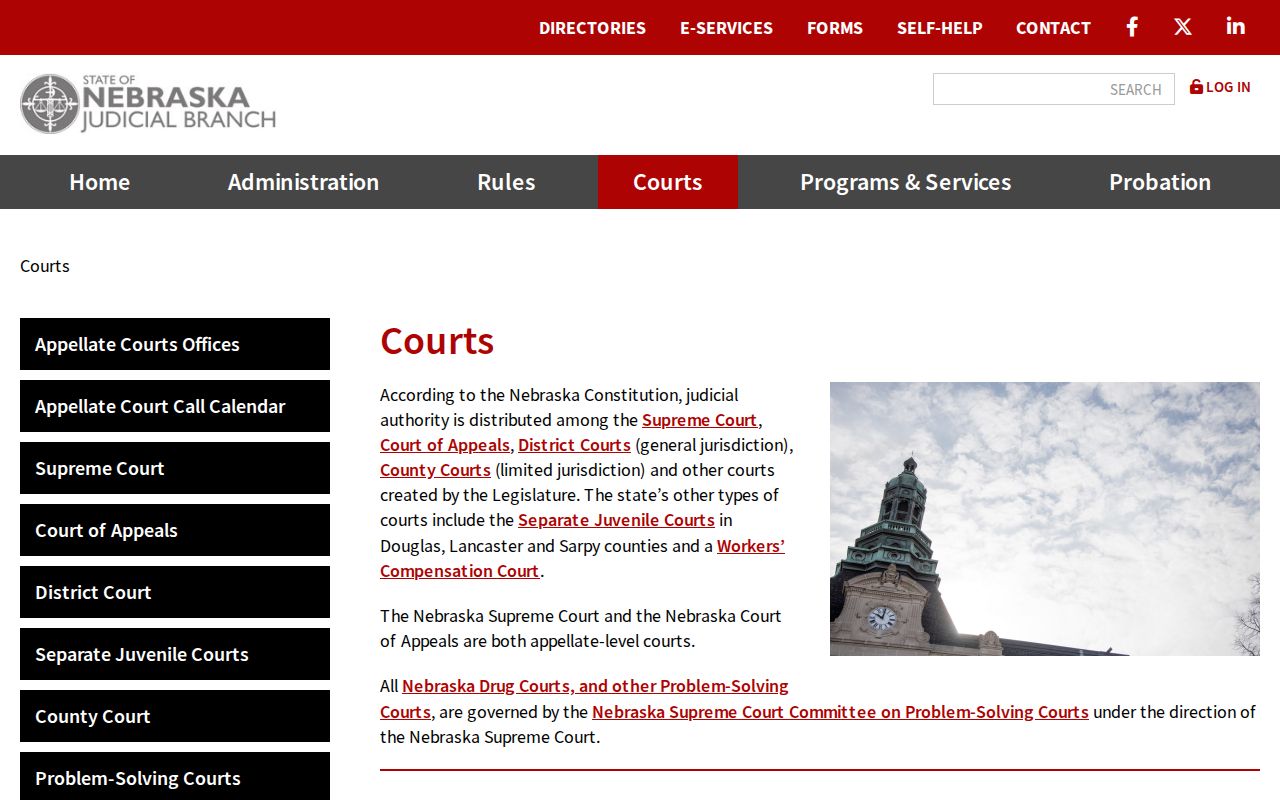This screenshot has width=1280, height=800.
Task: Follow the Nebraska Drug Courts link
Action: click(595, 686)
